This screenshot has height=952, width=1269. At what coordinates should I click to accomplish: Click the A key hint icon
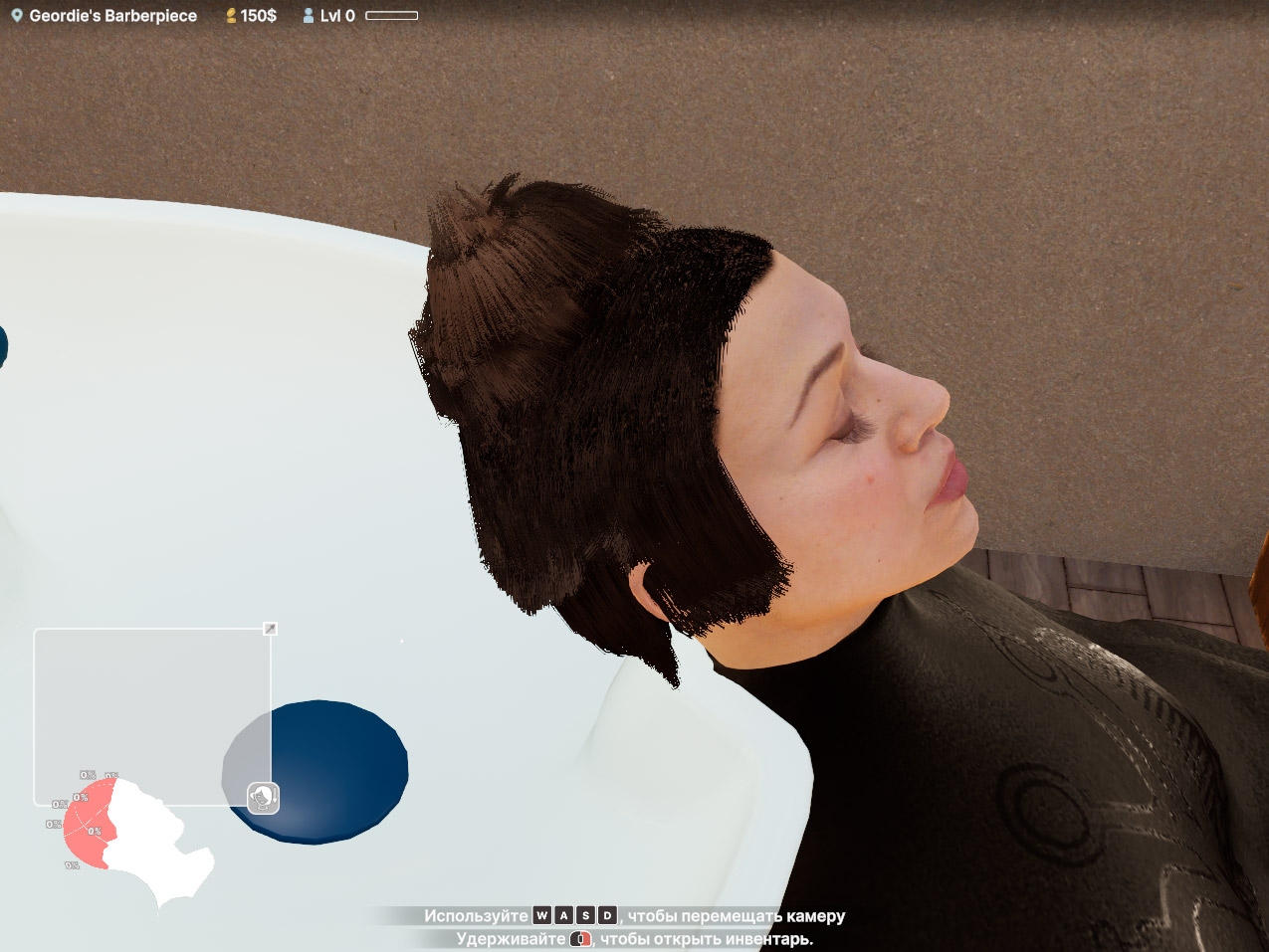pos(564,916)
